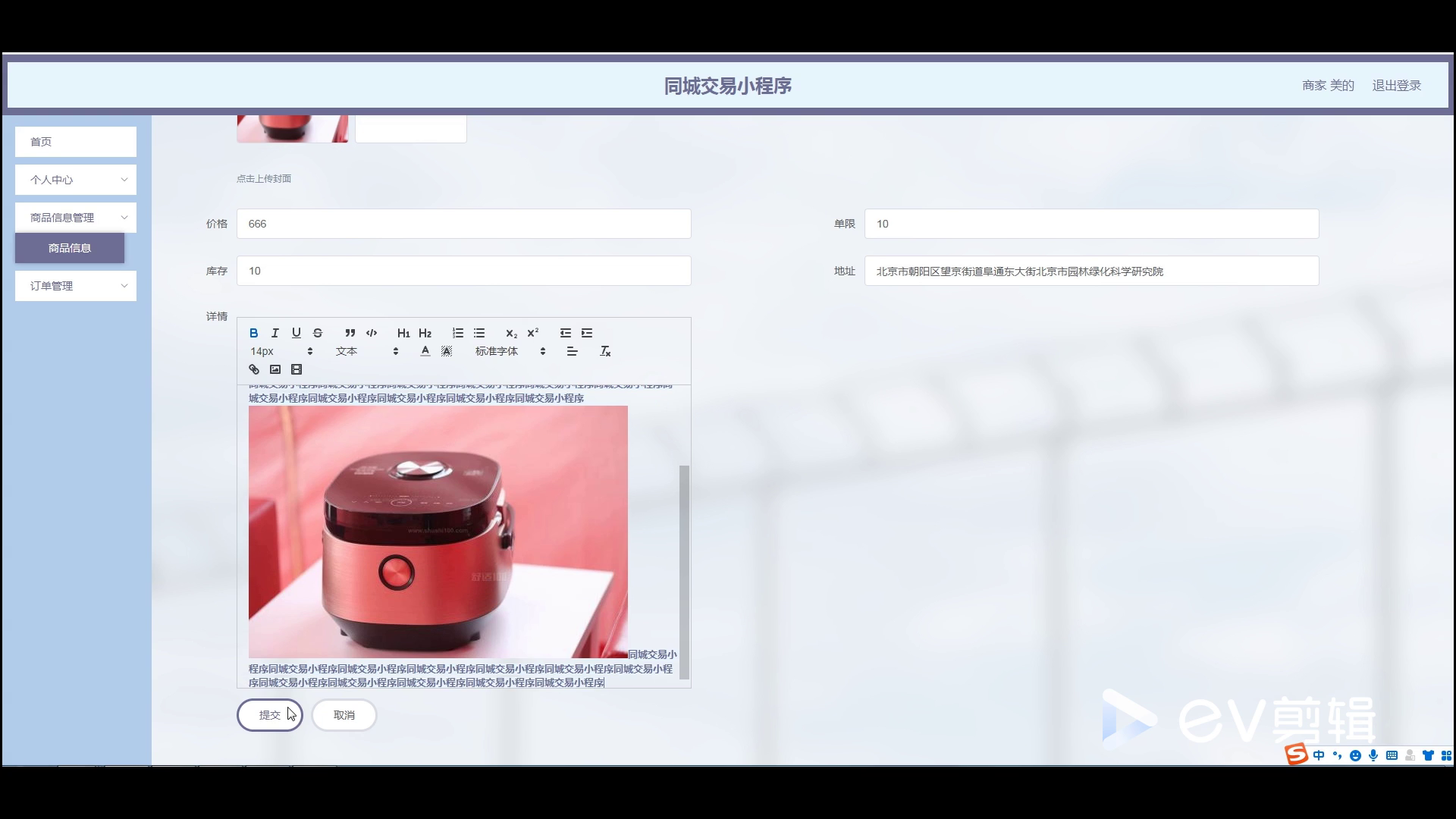Screen dimensions: 1456x819
Task: Click the rice cooker image in editor
Action: click(438, 532)
